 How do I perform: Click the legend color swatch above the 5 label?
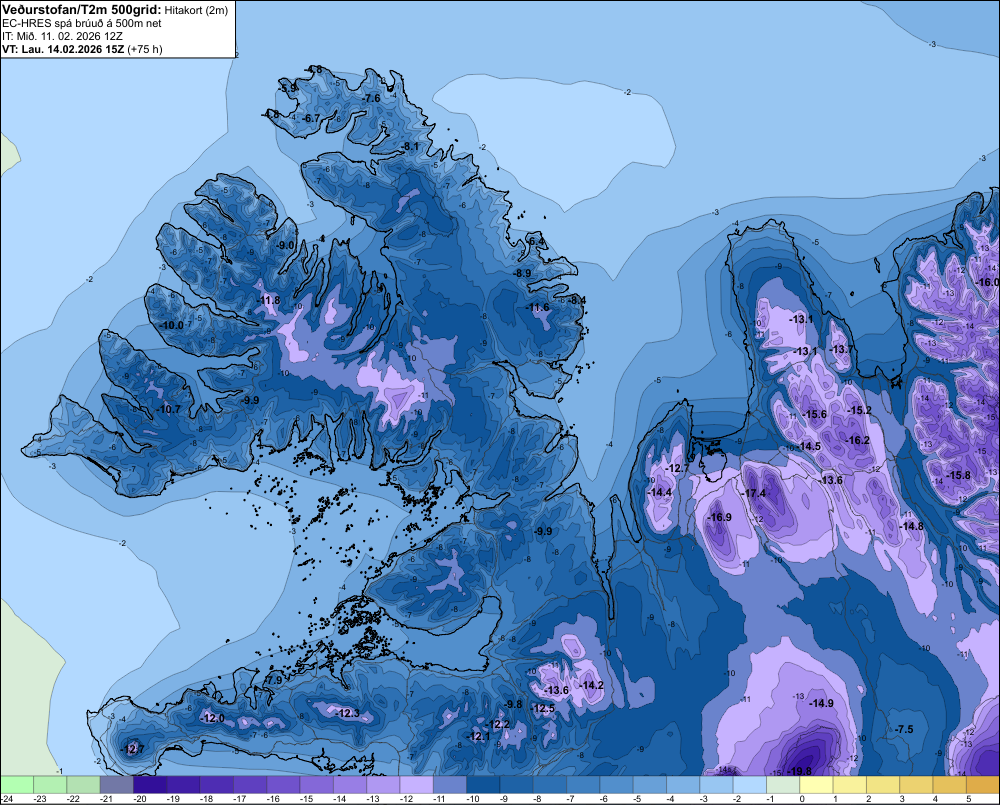(983, 784)
